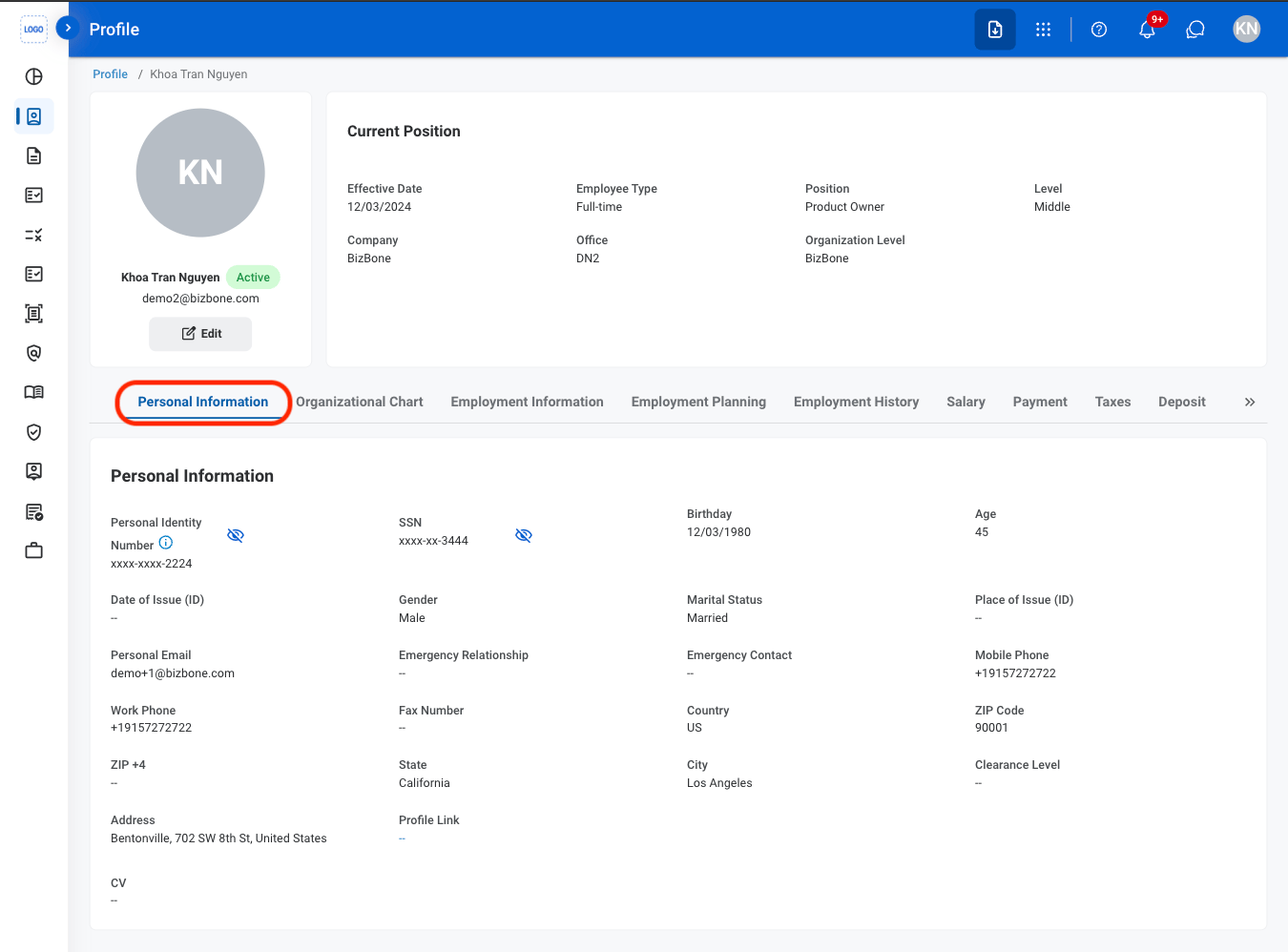Open the Taxes tab
Image resolution: width=1288 pixels, height=952 pixels.
(1112, 402)
